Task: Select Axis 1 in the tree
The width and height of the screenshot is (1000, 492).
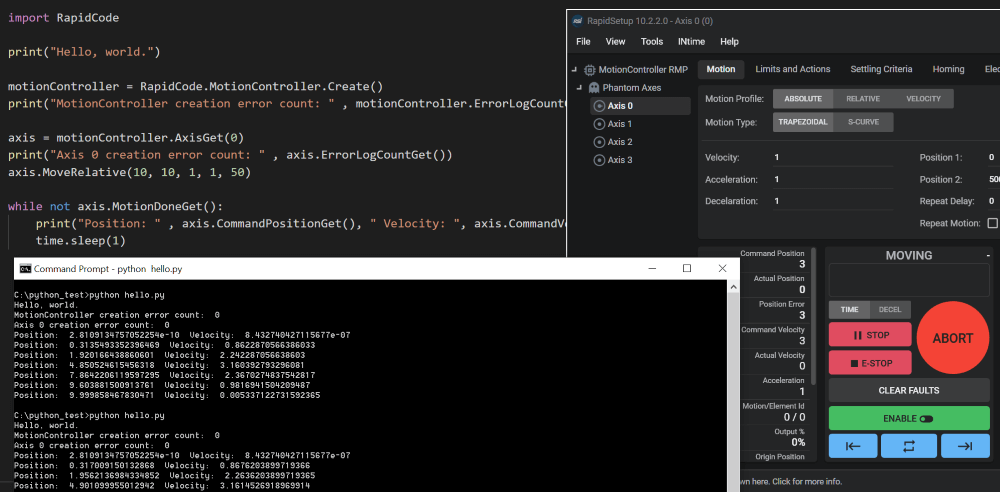Action: pos(620,124)
